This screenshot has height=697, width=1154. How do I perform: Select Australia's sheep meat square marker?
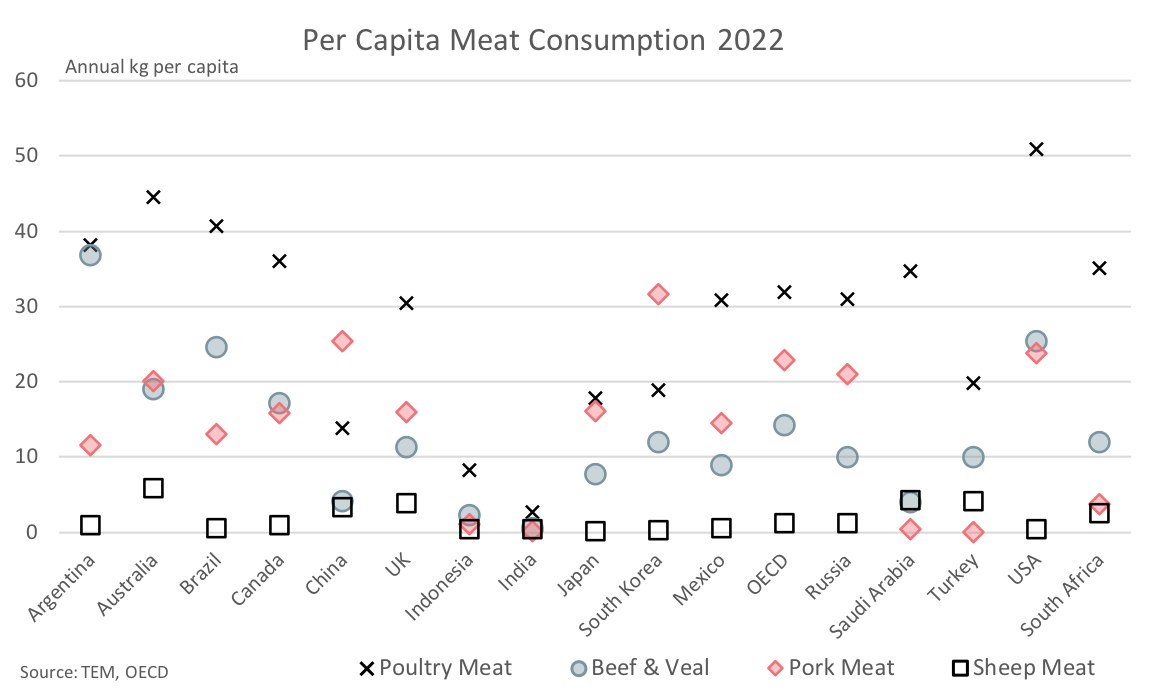tap(153, 488)
